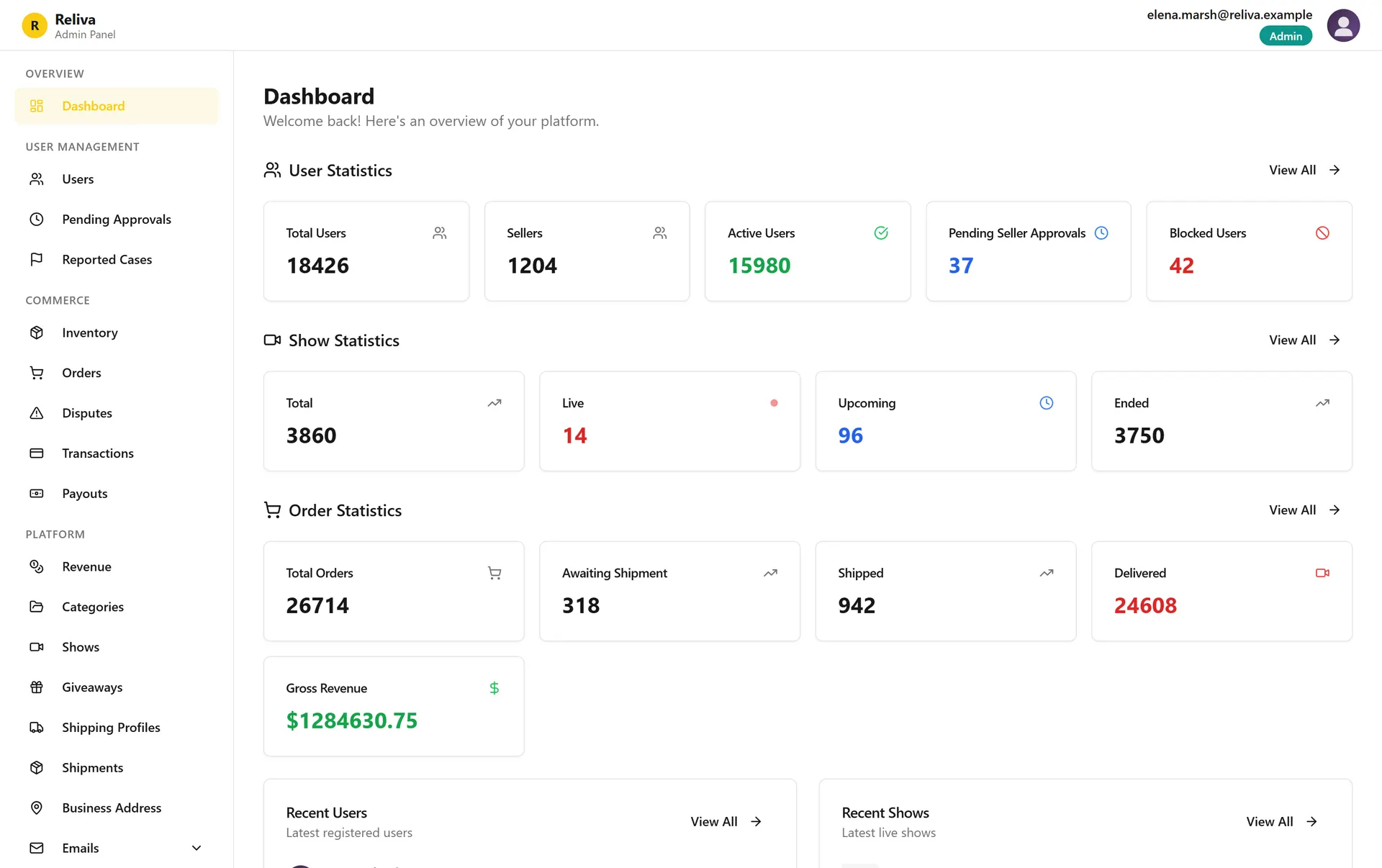Click the Revenue coins icon
Screen dimensions: 1382x868
[x=37, y=566]
